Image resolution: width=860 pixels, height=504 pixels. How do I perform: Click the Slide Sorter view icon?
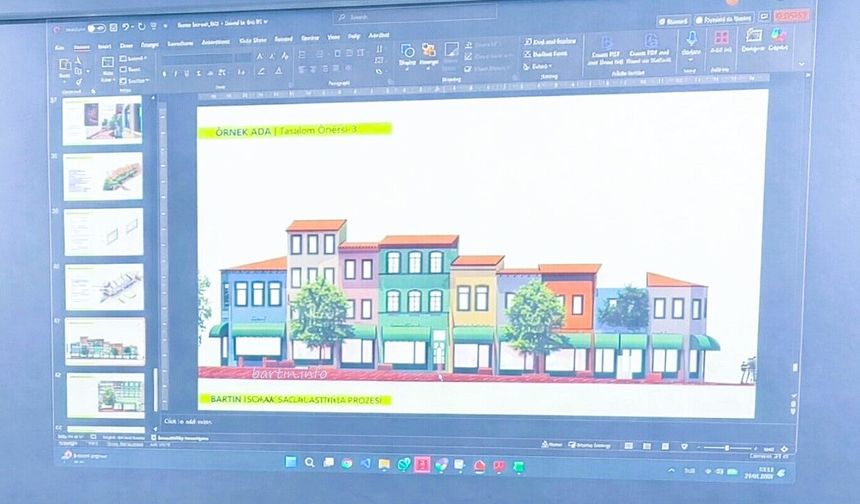pyautogui.click(x=647, y=446)
